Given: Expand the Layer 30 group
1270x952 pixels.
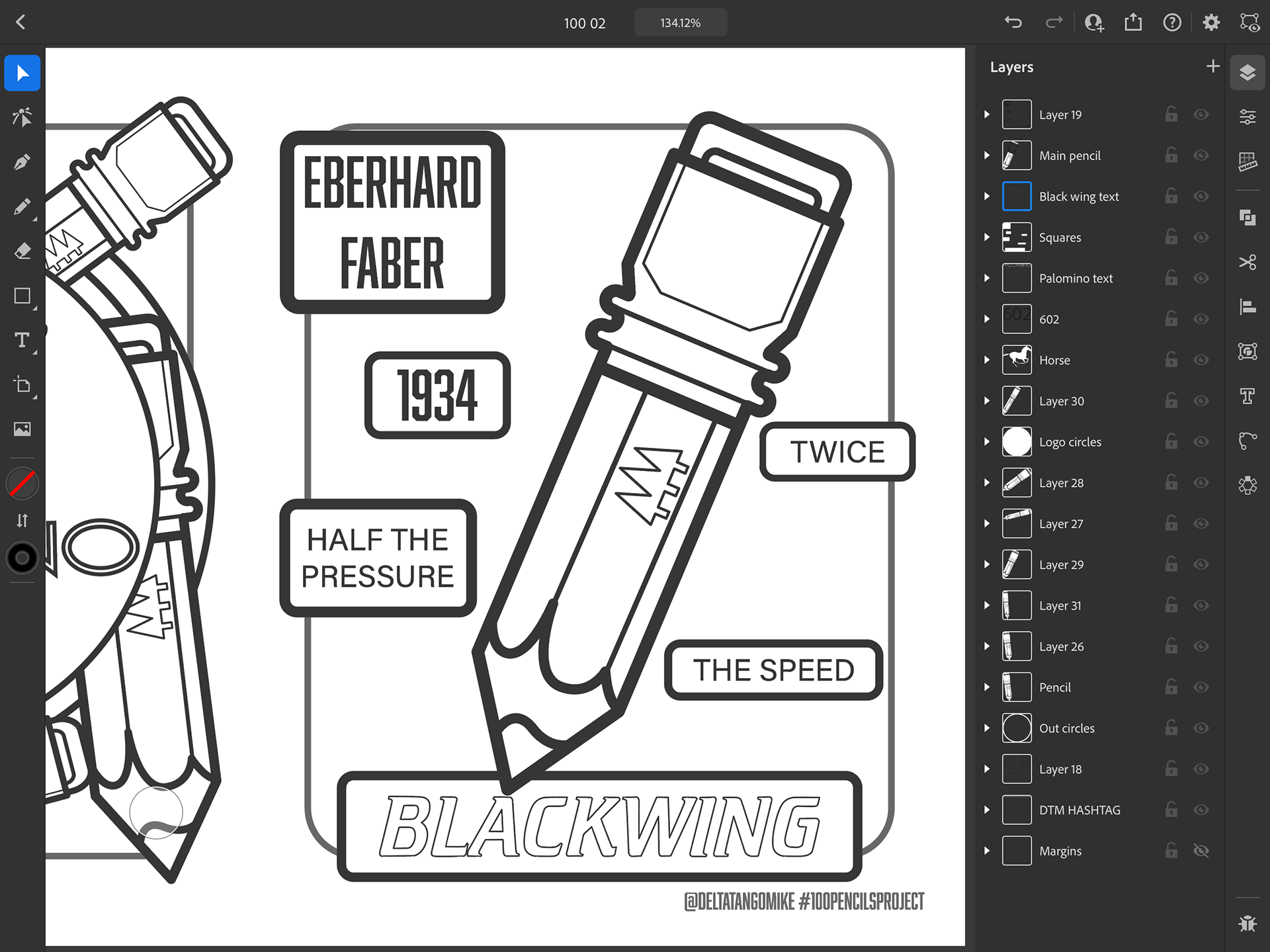Looking at the screenshot, I should pos(987,401).
